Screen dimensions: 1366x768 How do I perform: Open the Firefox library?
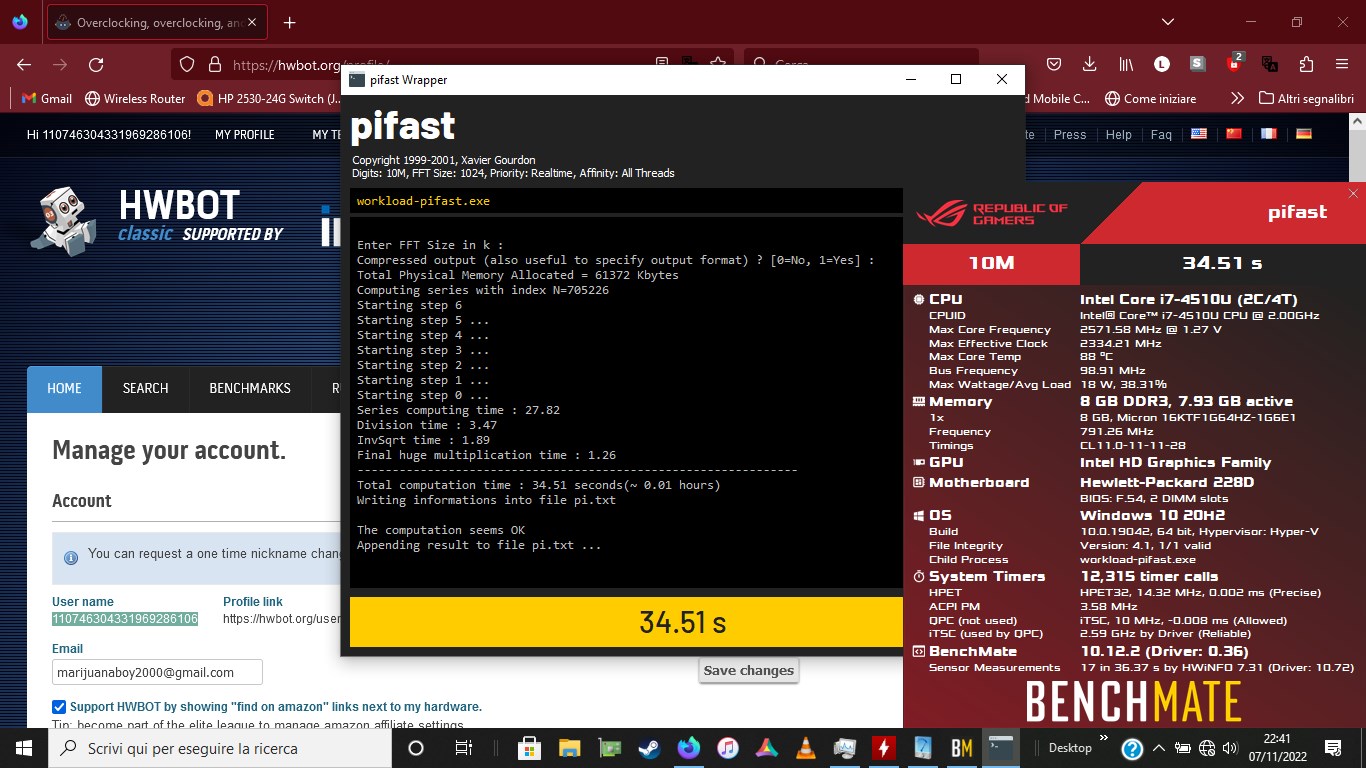[1126, 64]
